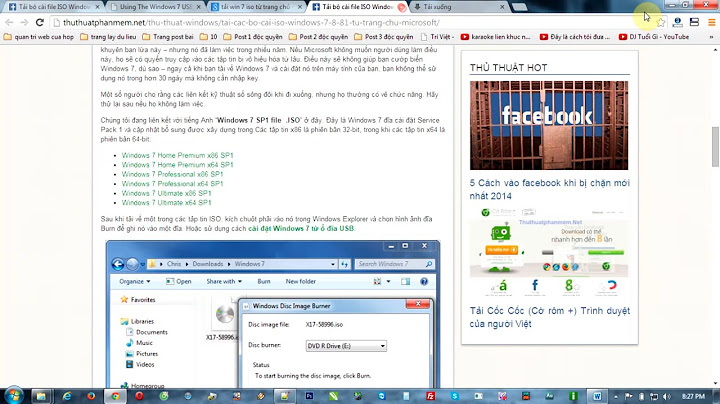720x404 pixels.
Task: Follow 'cài đặt Windows 7 từ ổ đĩa USB' link
Action: (301, 228)
